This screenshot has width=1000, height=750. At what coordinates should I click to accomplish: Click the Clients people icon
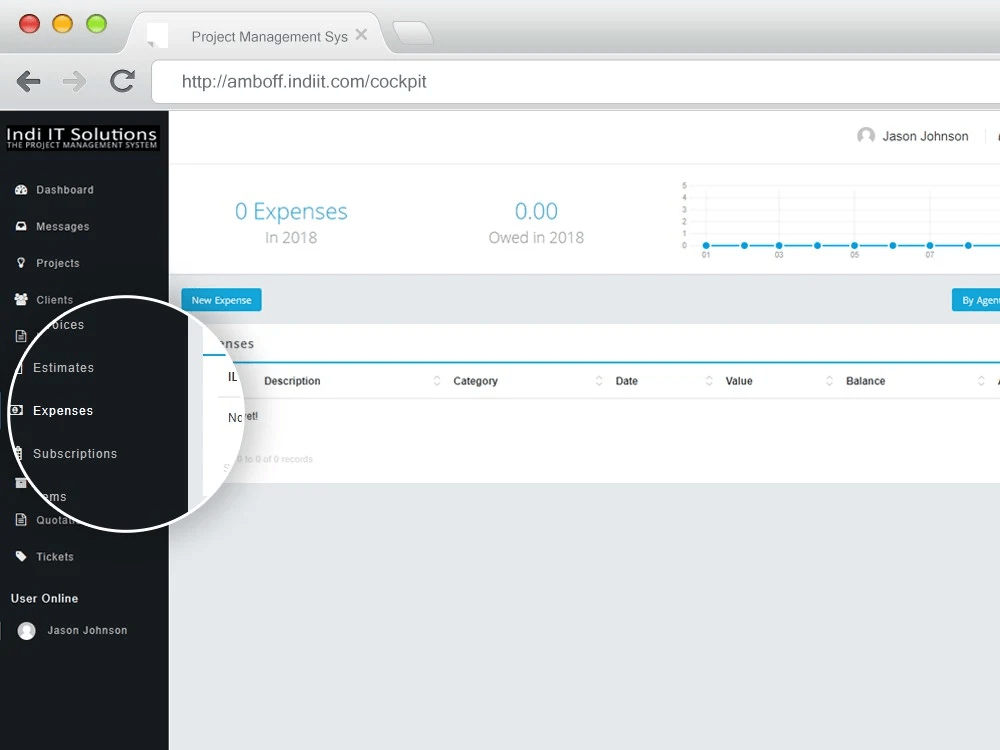[21, 299]
